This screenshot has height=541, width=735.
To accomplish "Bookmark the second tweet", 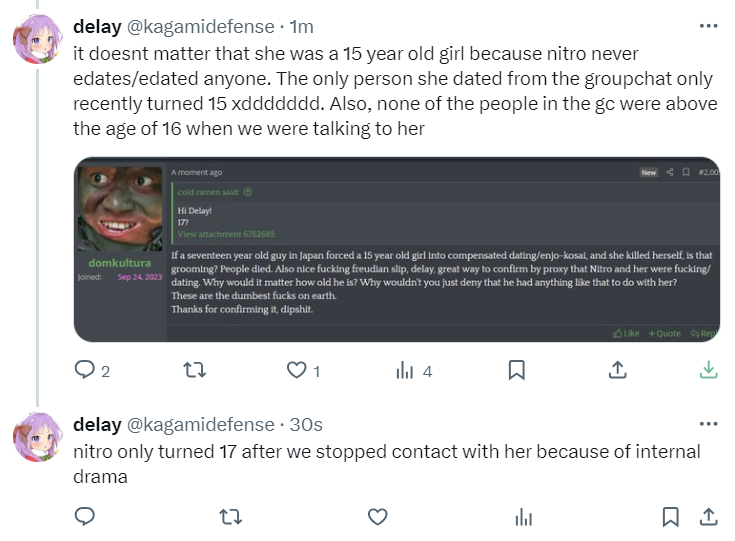I will coord(670,517).
